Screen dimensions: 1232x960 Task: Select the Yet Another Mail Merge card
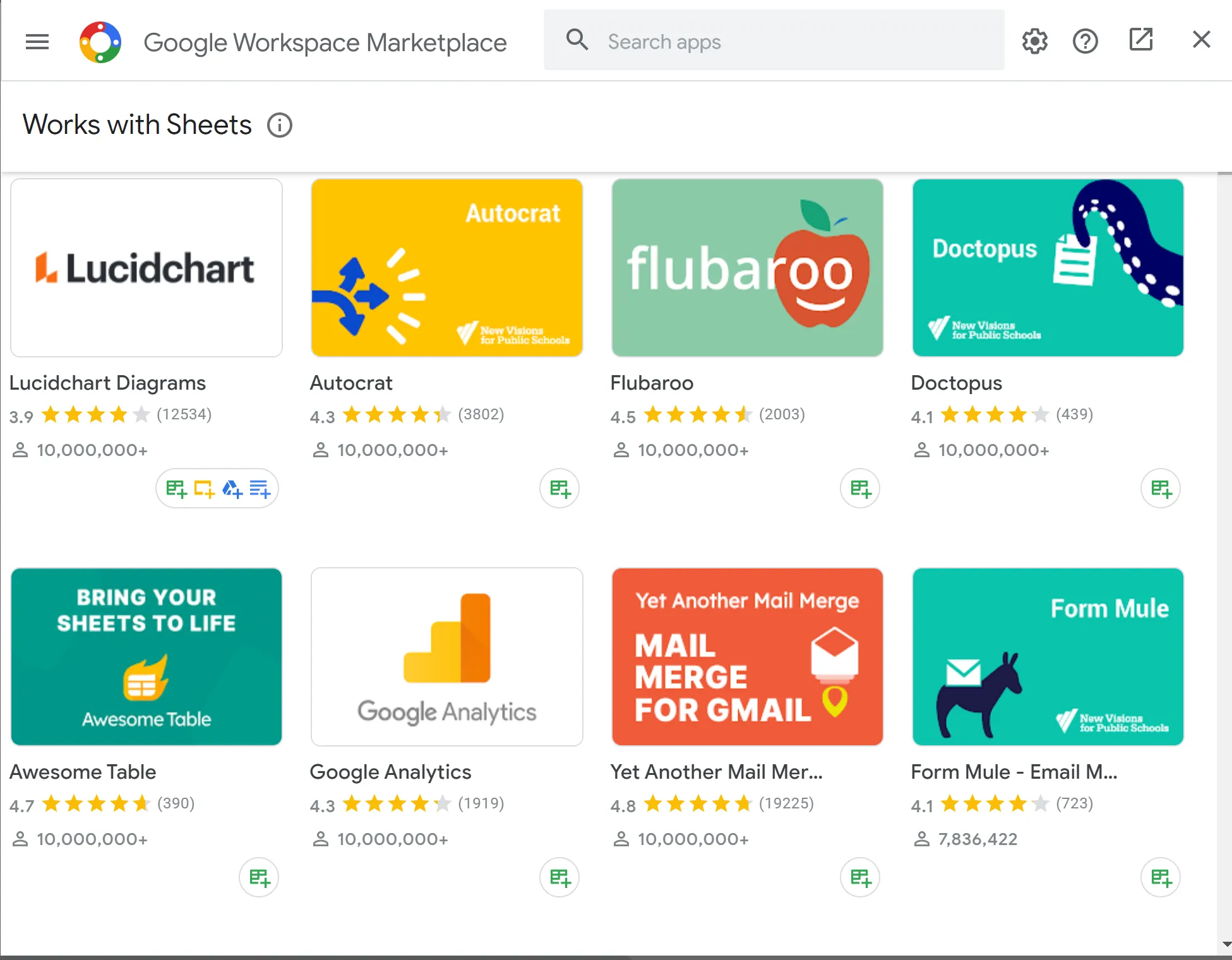pos(747,657)
